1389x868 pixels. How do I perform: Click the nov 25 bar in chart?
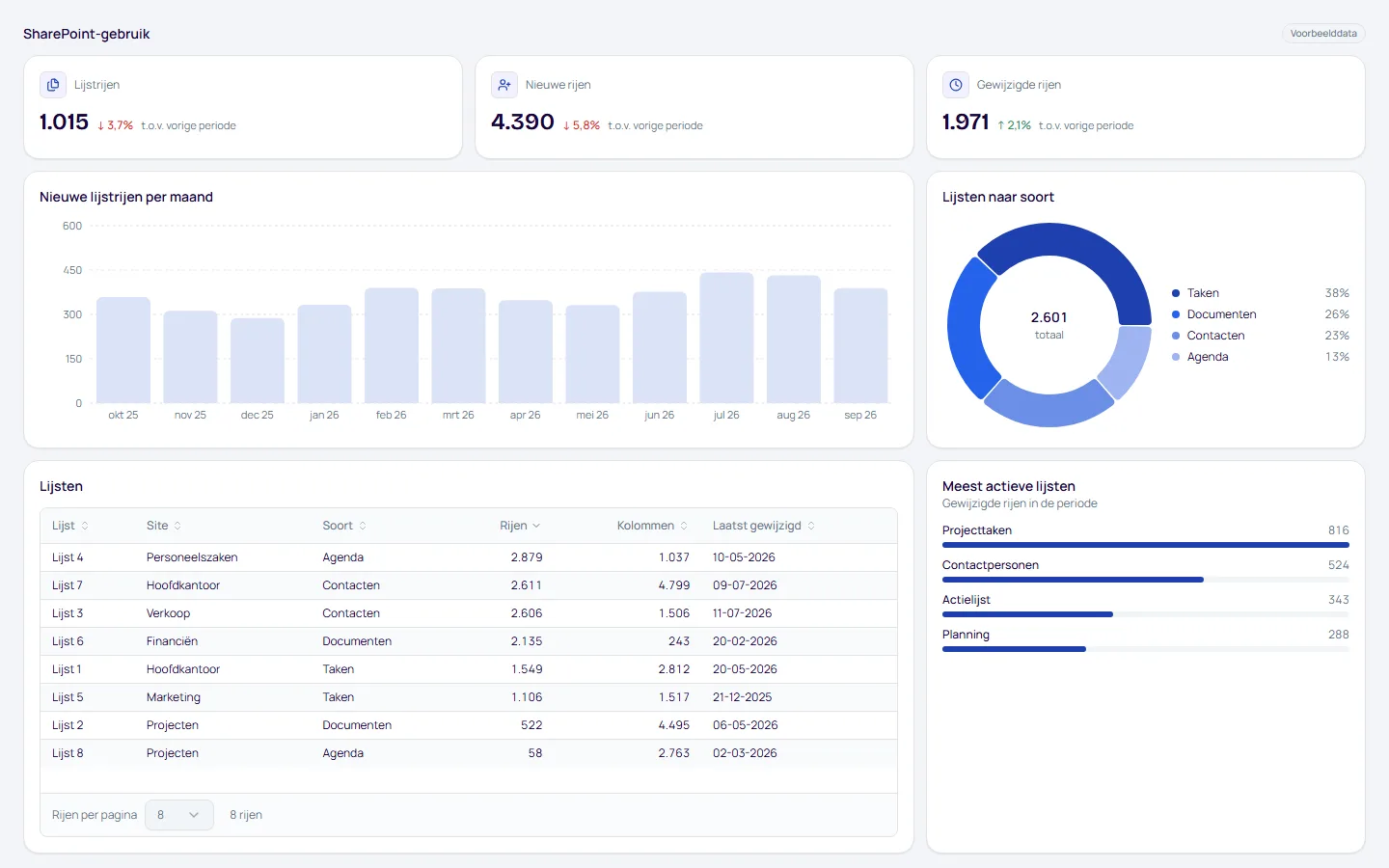coord(190,357)
